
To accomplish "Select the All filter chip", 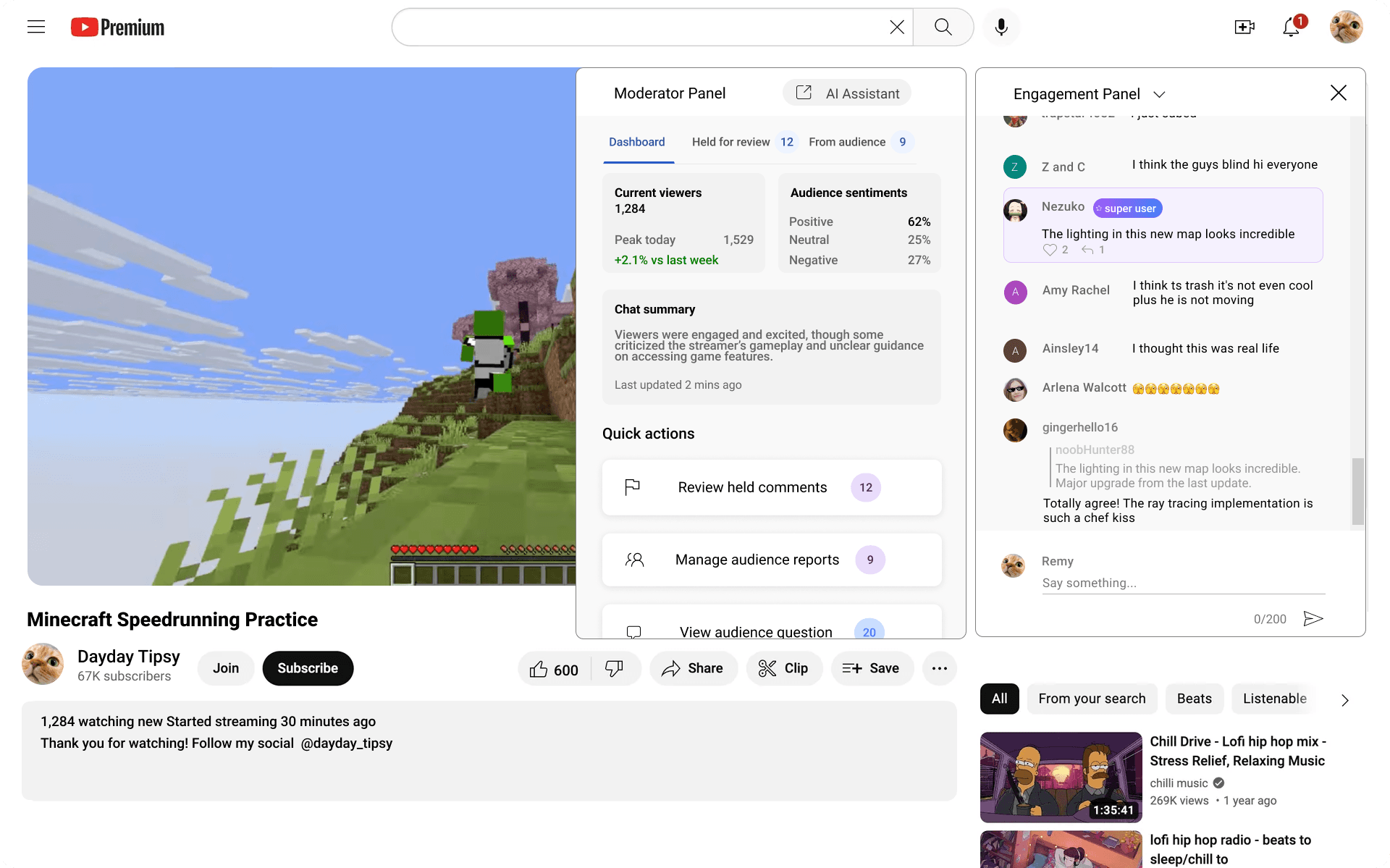I will 999,699.
